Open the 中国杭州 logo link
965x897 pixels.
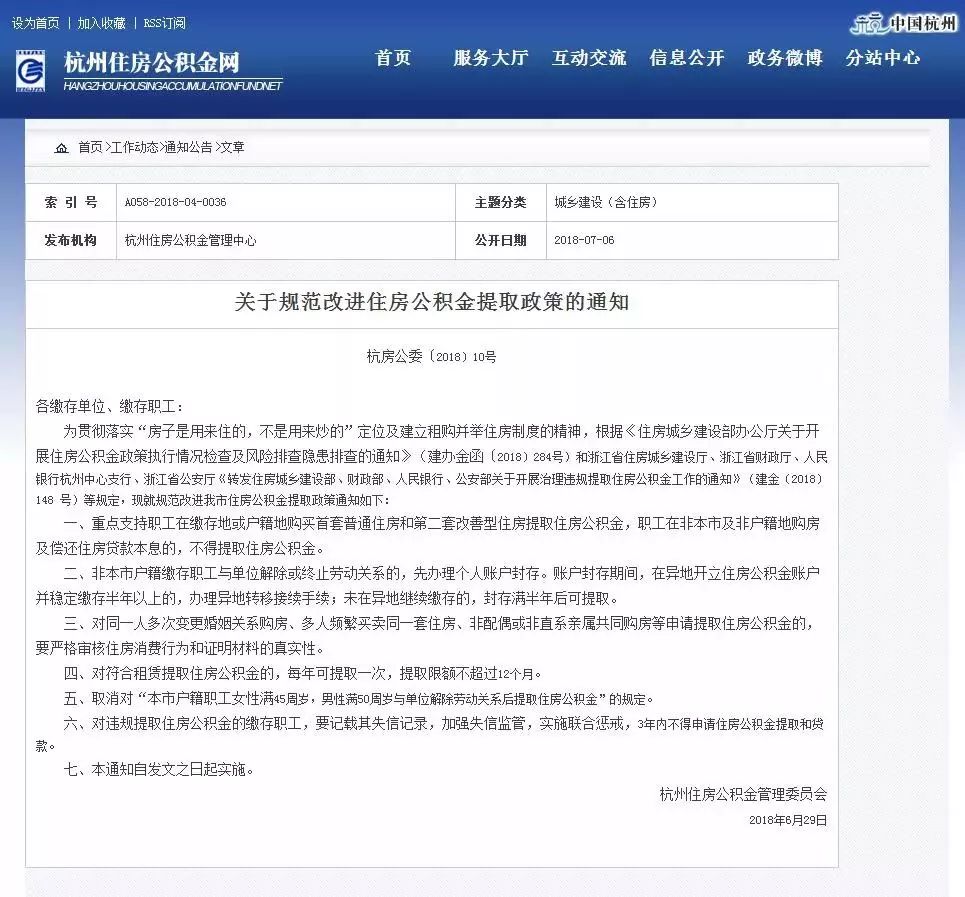(x=903, y=23)
